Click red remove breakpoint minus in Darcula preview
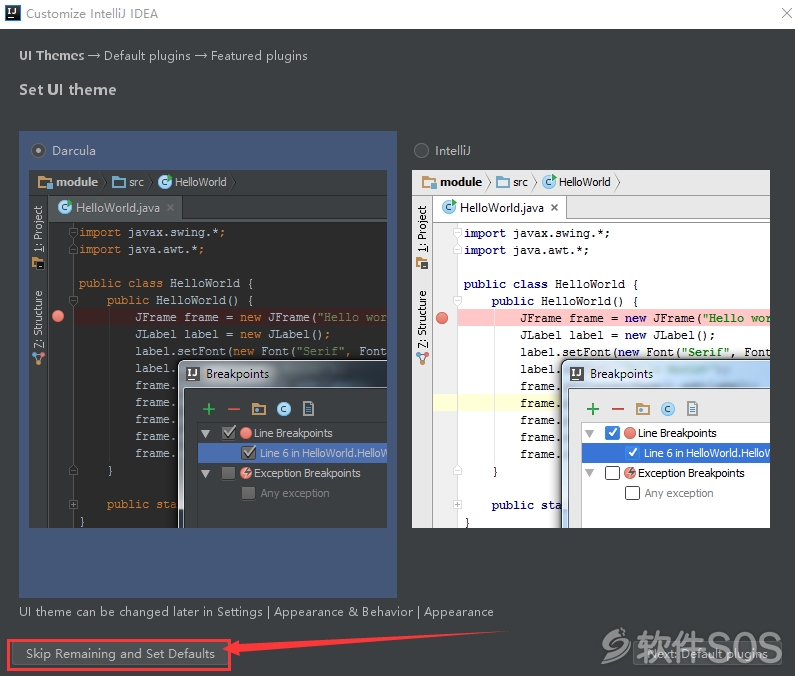The height and width of the screenshot is (676, 795). [234, 409]
